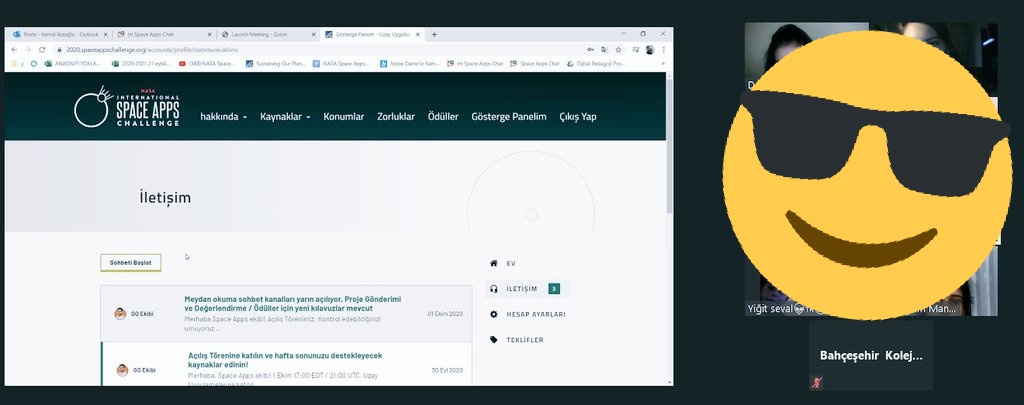Open the user profile avatar in Chrome toolbar

coord(649,50)
